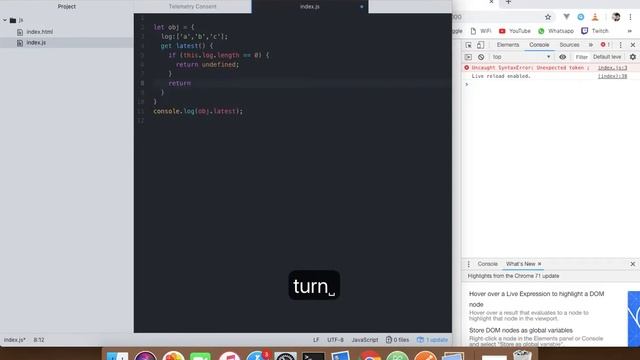Open the Sources tab in DevTools
This screenshot has width=640, height=360.
(569, 45)
